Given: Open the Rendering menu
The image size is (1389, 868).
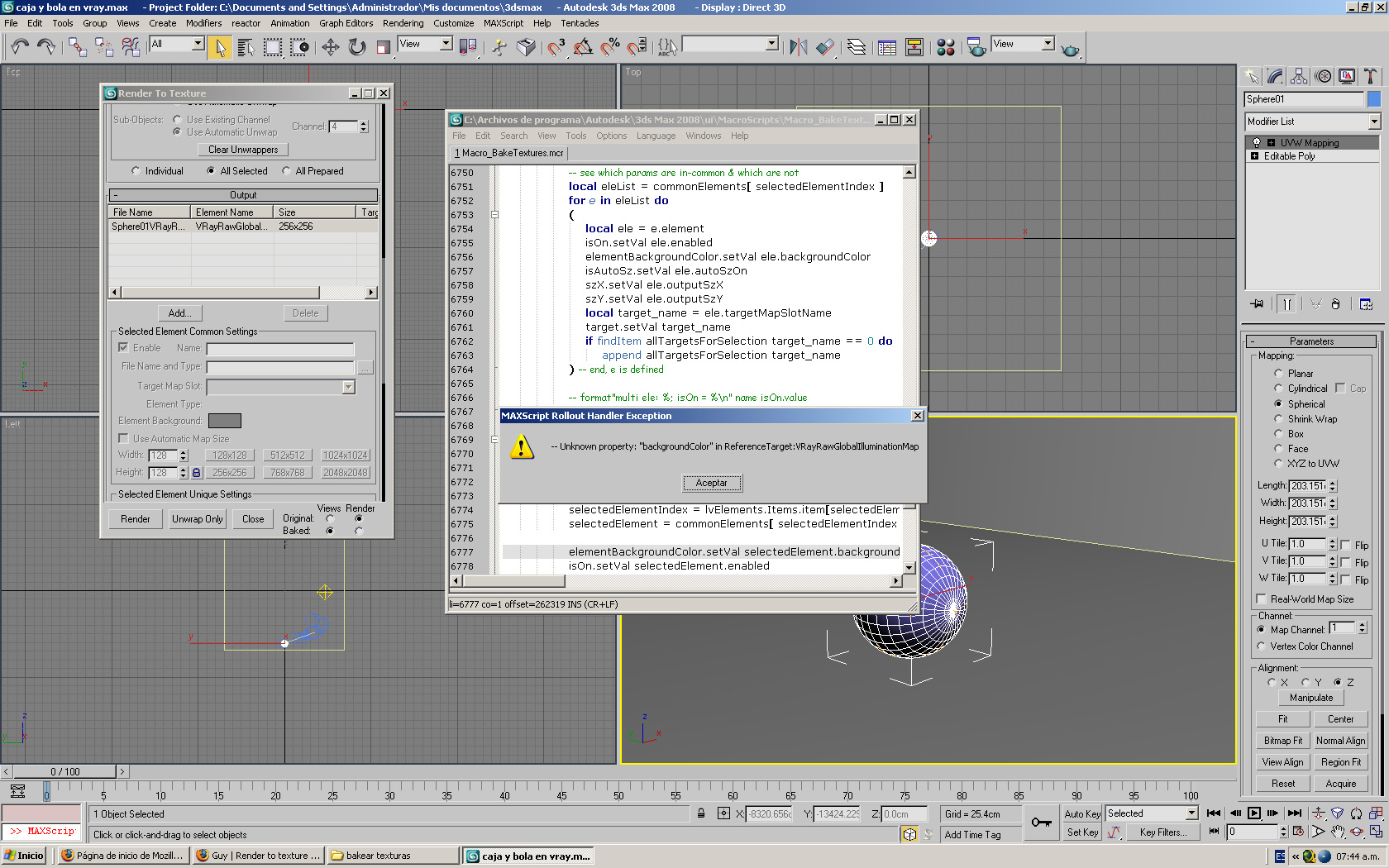Looking at the screenshot, I should [x=403, y=23].
